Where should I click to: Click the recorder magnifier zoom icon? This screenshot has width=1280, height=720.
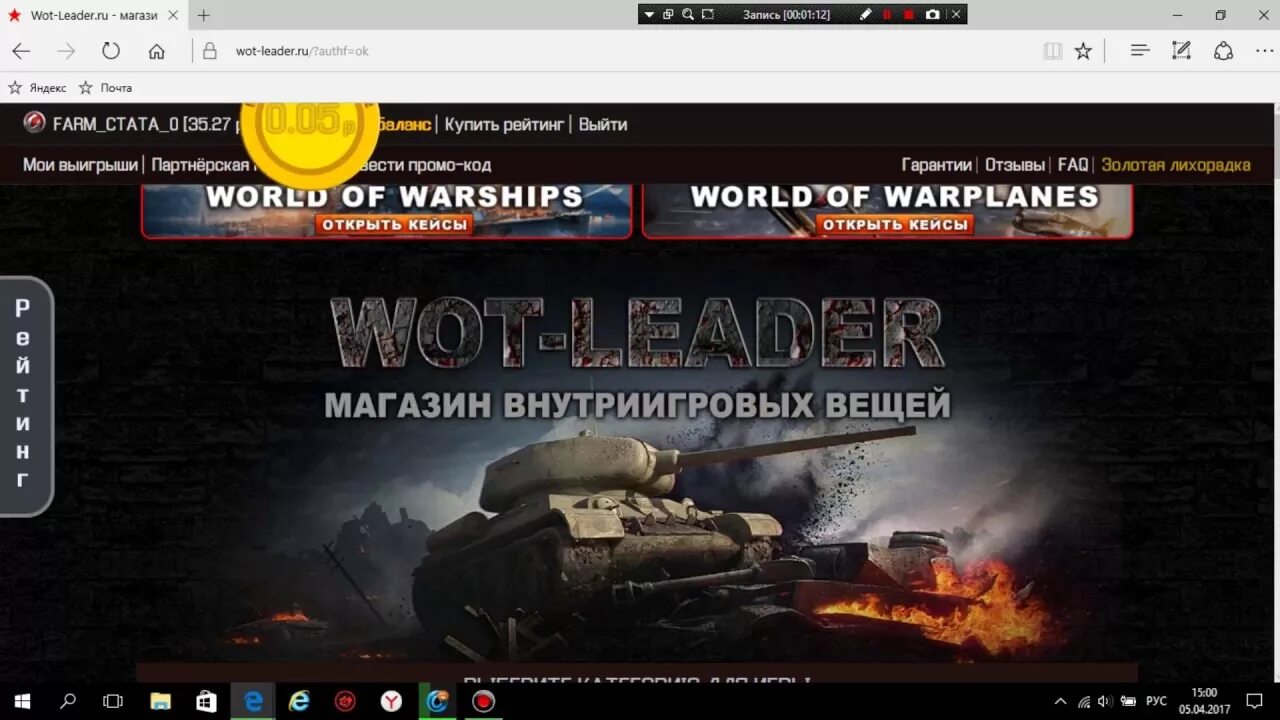pos(688,14)
